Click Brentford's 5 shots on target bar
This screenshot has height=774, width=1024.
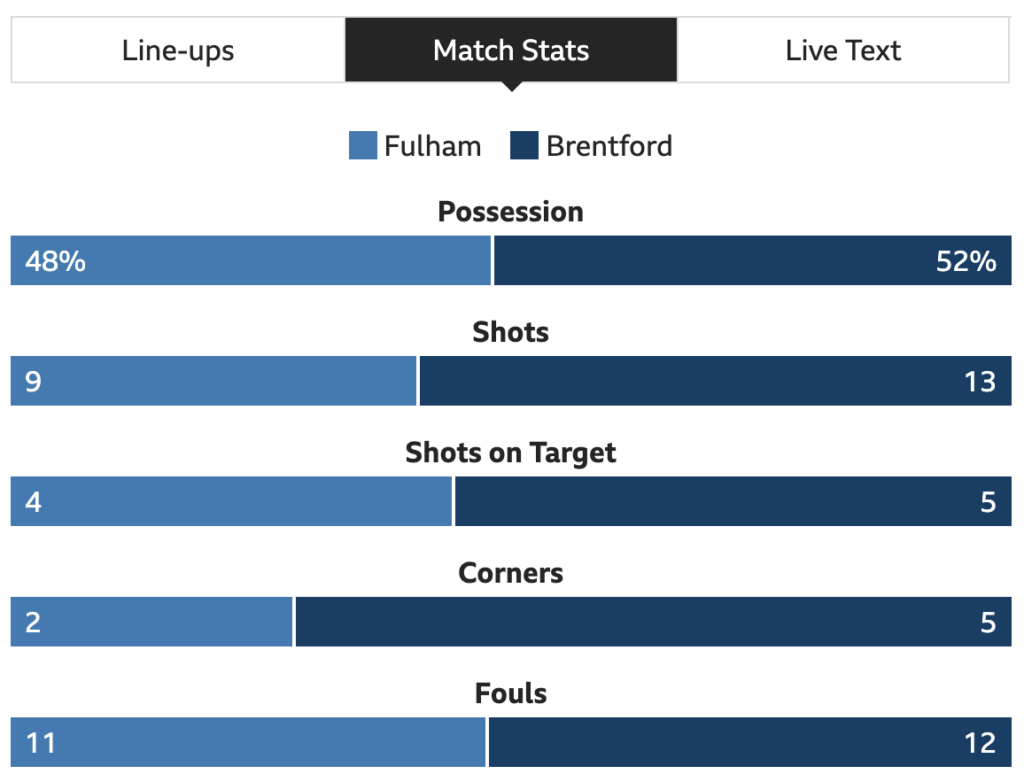[733, 502]
